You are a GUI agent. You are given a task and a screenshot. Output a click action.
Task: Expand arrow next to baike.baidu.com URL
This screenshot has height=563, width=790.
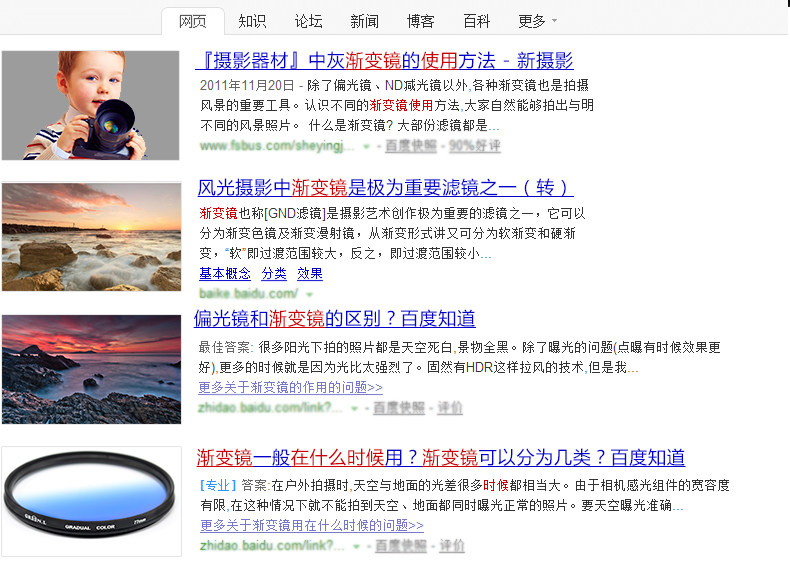[309, 294]
